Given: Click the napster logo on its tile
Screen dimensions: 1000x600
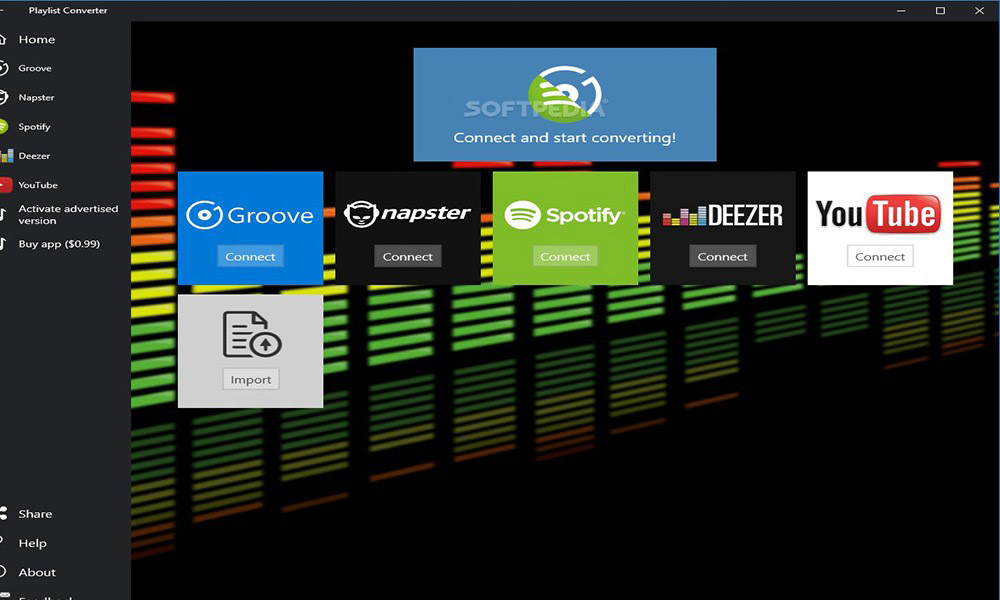Looking at the screenshot, I should click(408, 214).
